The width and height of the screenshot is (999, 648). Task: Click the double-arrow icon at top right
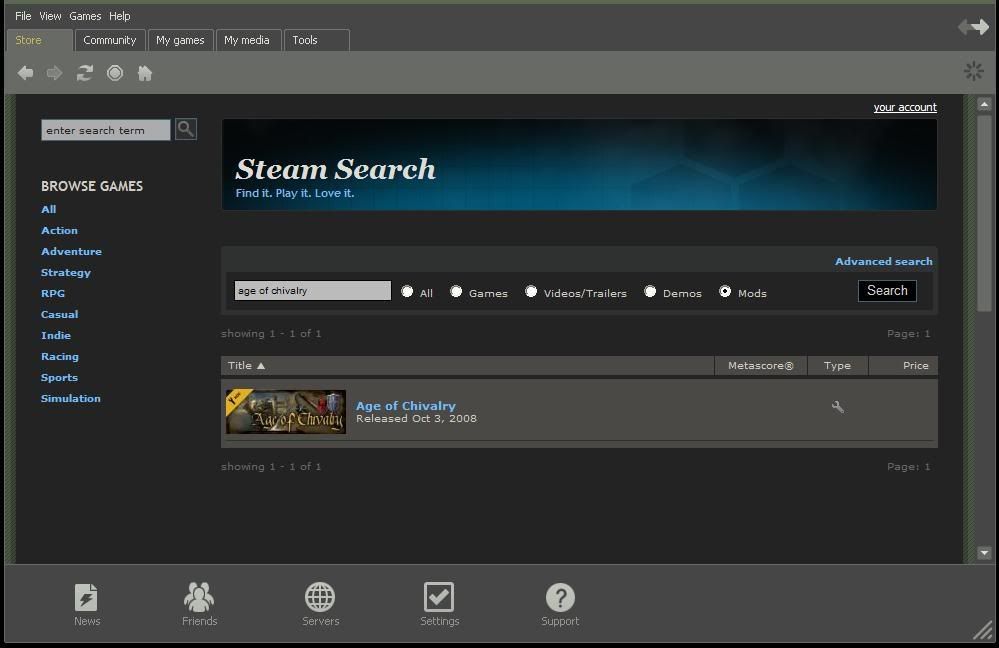(974, 27)
